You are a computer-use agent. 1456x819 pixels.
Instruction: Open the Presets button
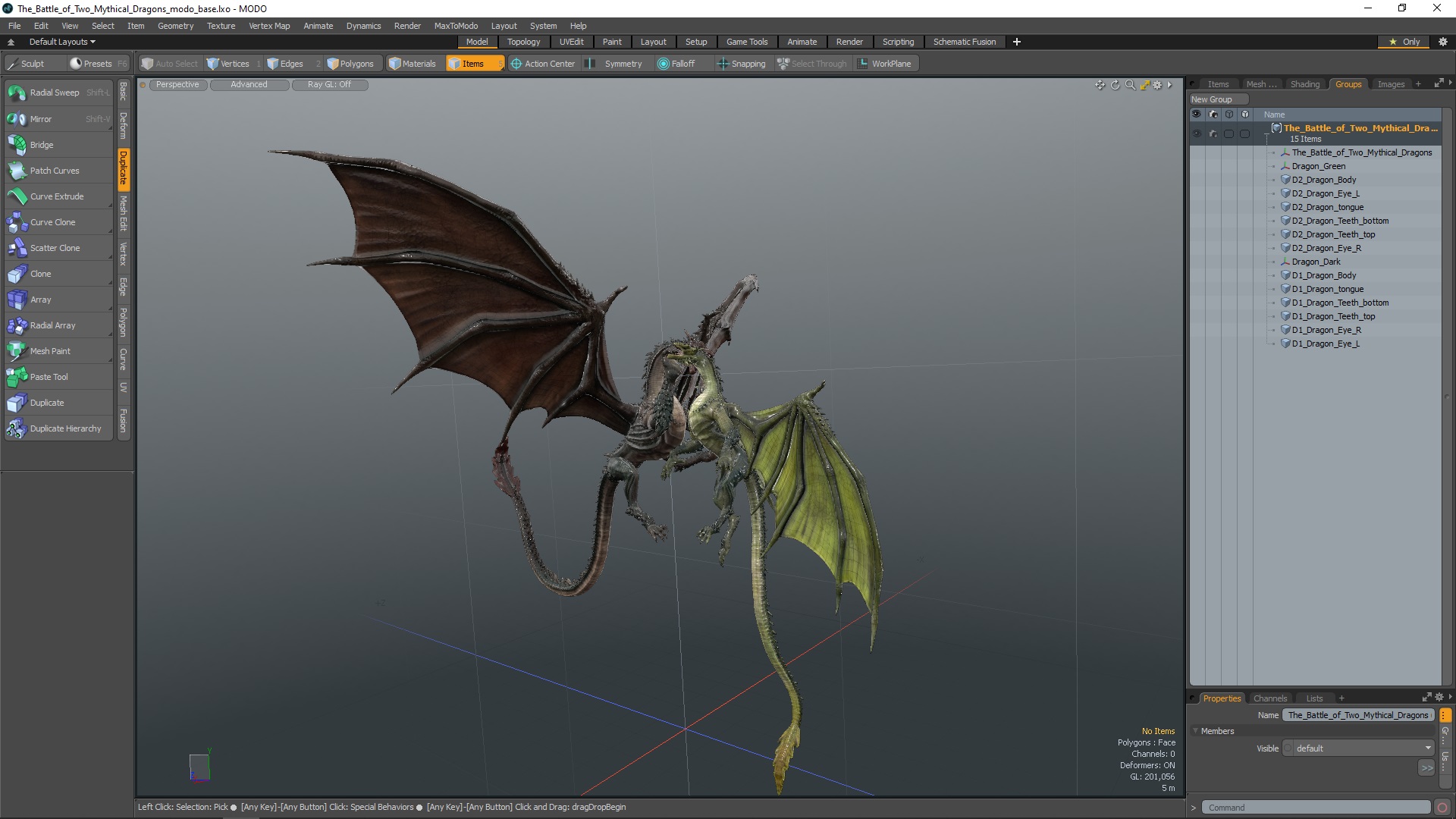pyautogui.click(x=99, y=64)
